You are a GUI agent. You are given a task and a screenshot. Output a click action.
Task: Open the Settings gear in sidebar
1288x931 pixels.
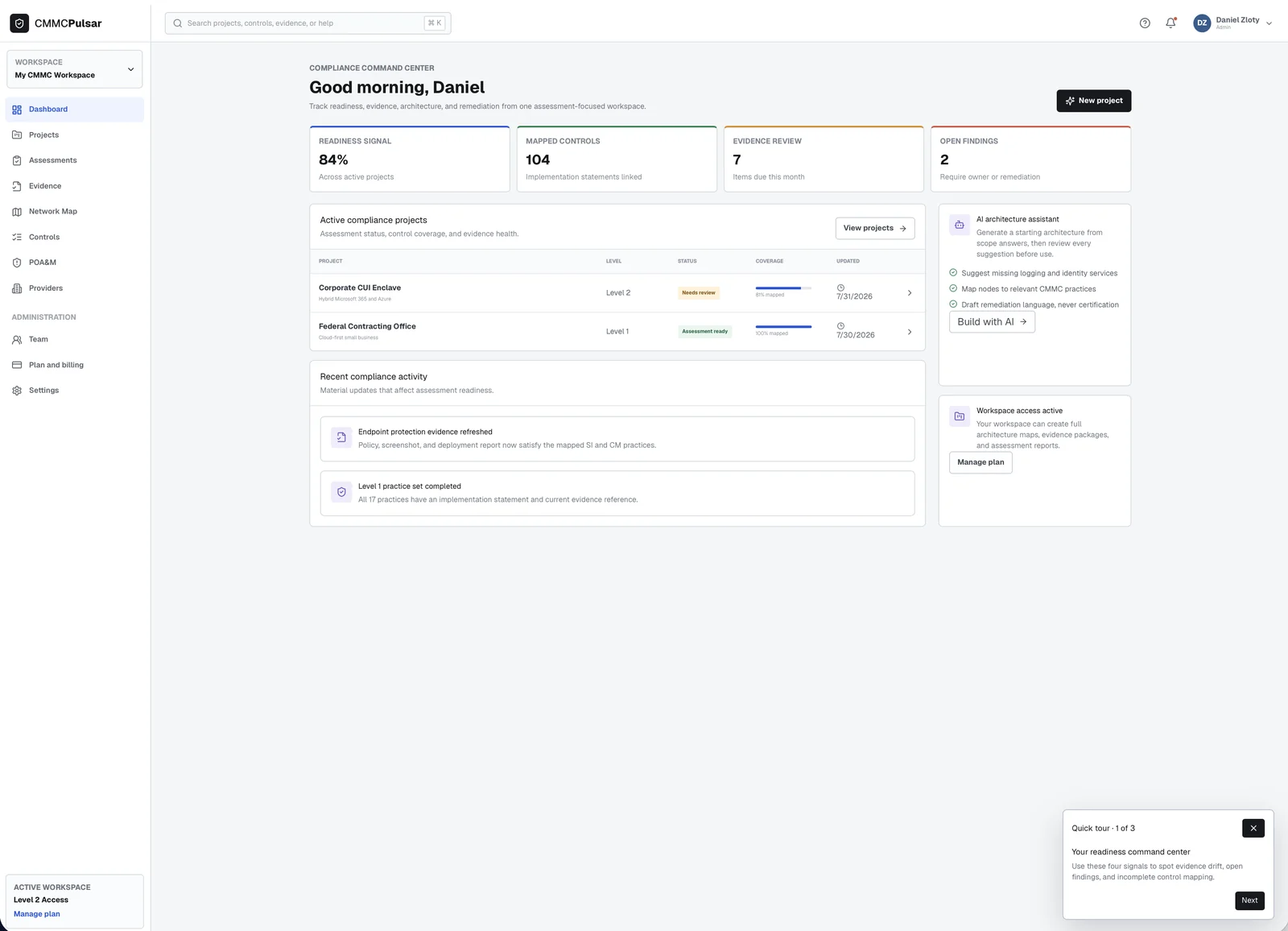pos(17,391)
